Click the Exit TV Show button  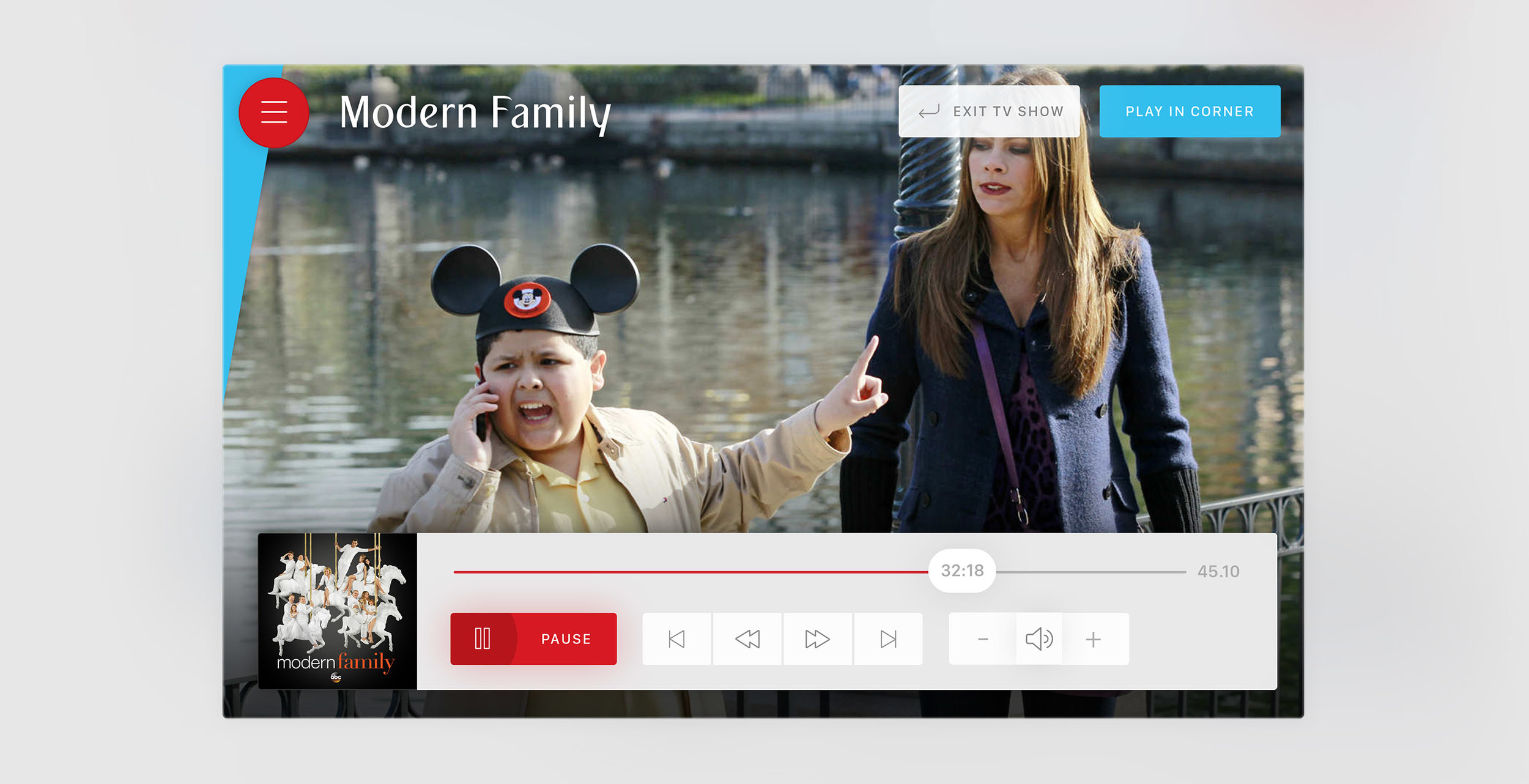tap(989, 111)
